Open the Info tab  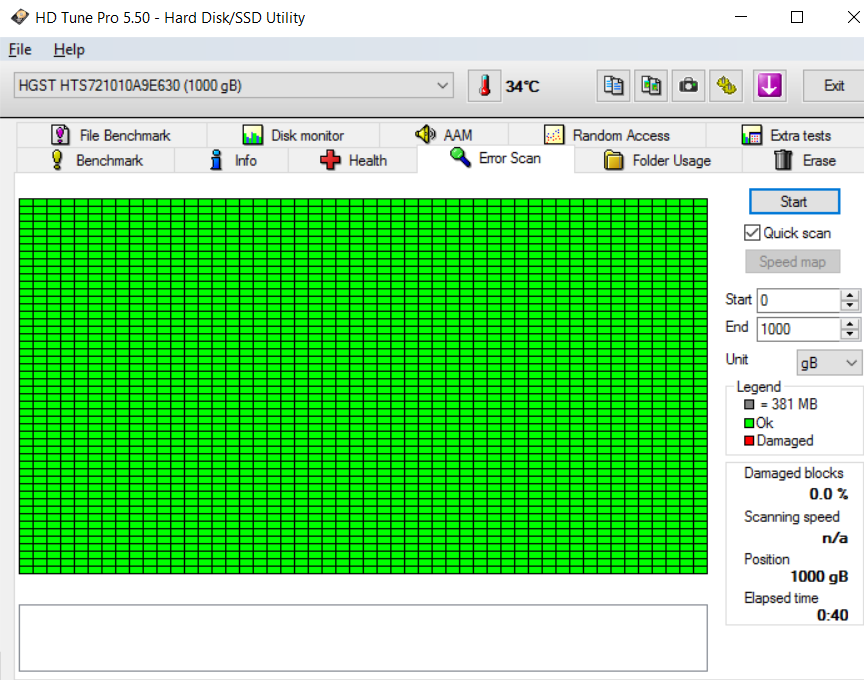tap(232, 160)
